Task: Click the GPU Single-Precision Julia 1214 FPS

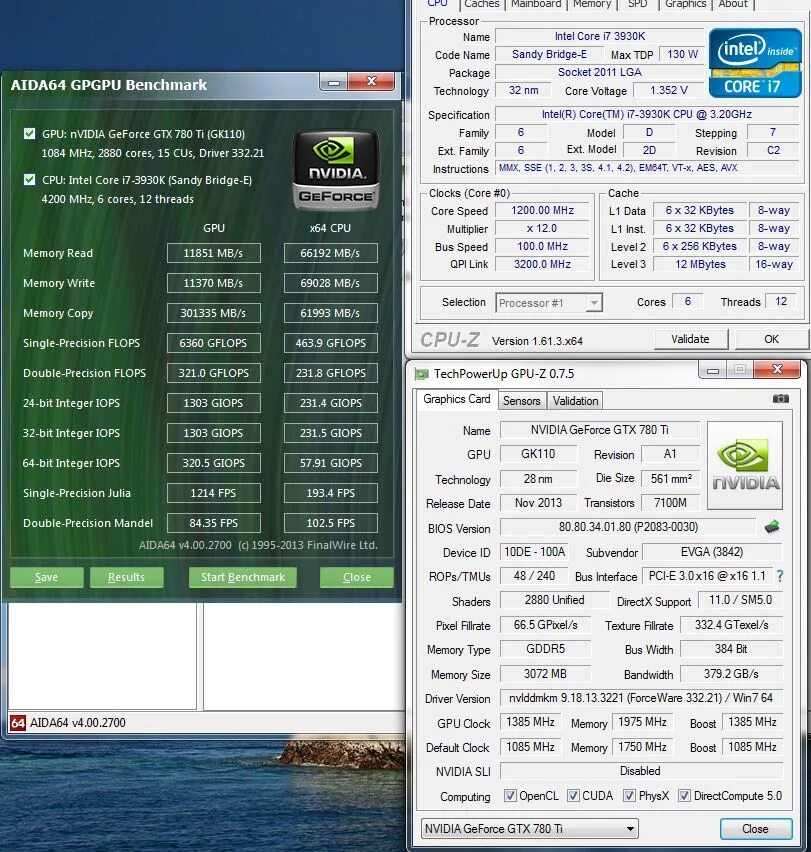Action: point(213,493)
